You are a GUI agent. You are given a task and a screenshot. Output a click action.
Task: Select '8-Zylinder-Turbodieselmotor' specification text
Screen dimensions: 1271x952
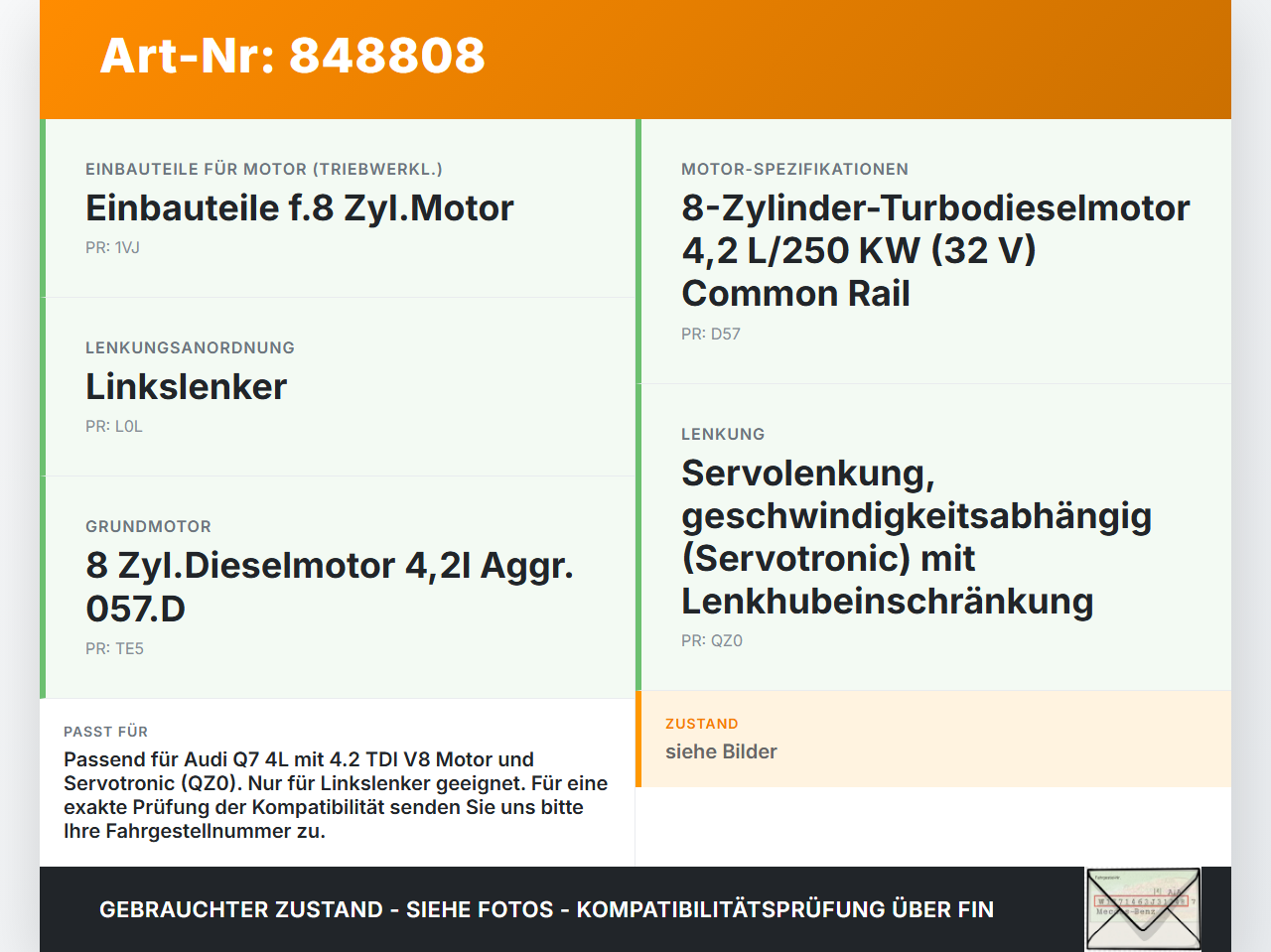point(935,250)
